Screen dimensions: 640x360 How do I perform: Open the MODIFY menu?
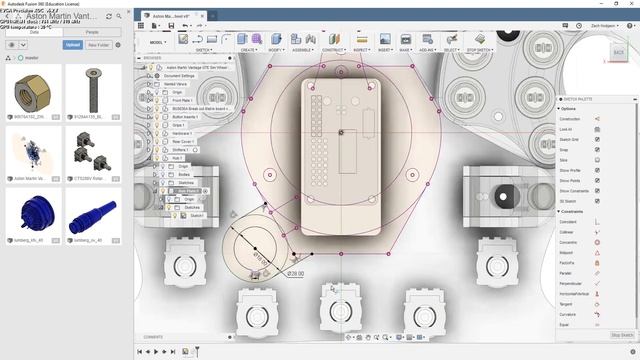pos(276,50)
